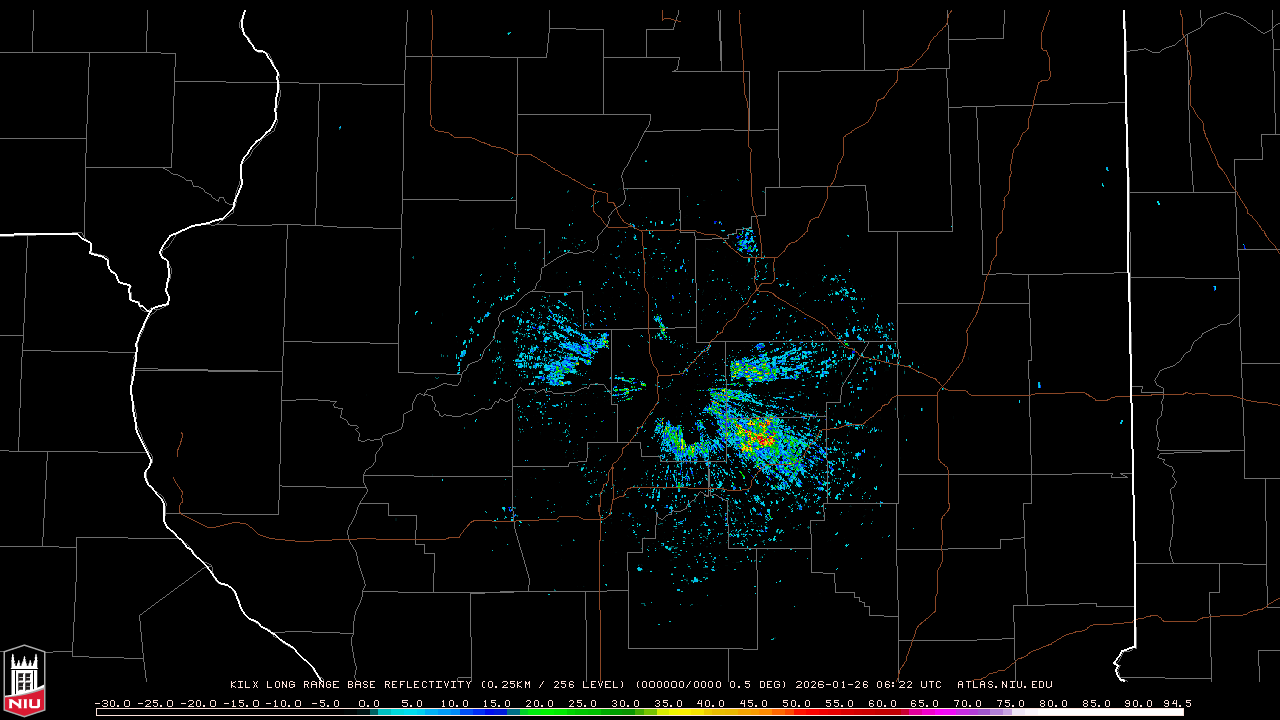Click the KILX LONG RANGE BASE REFLECTIVITY title

click(x=350, y=685)
